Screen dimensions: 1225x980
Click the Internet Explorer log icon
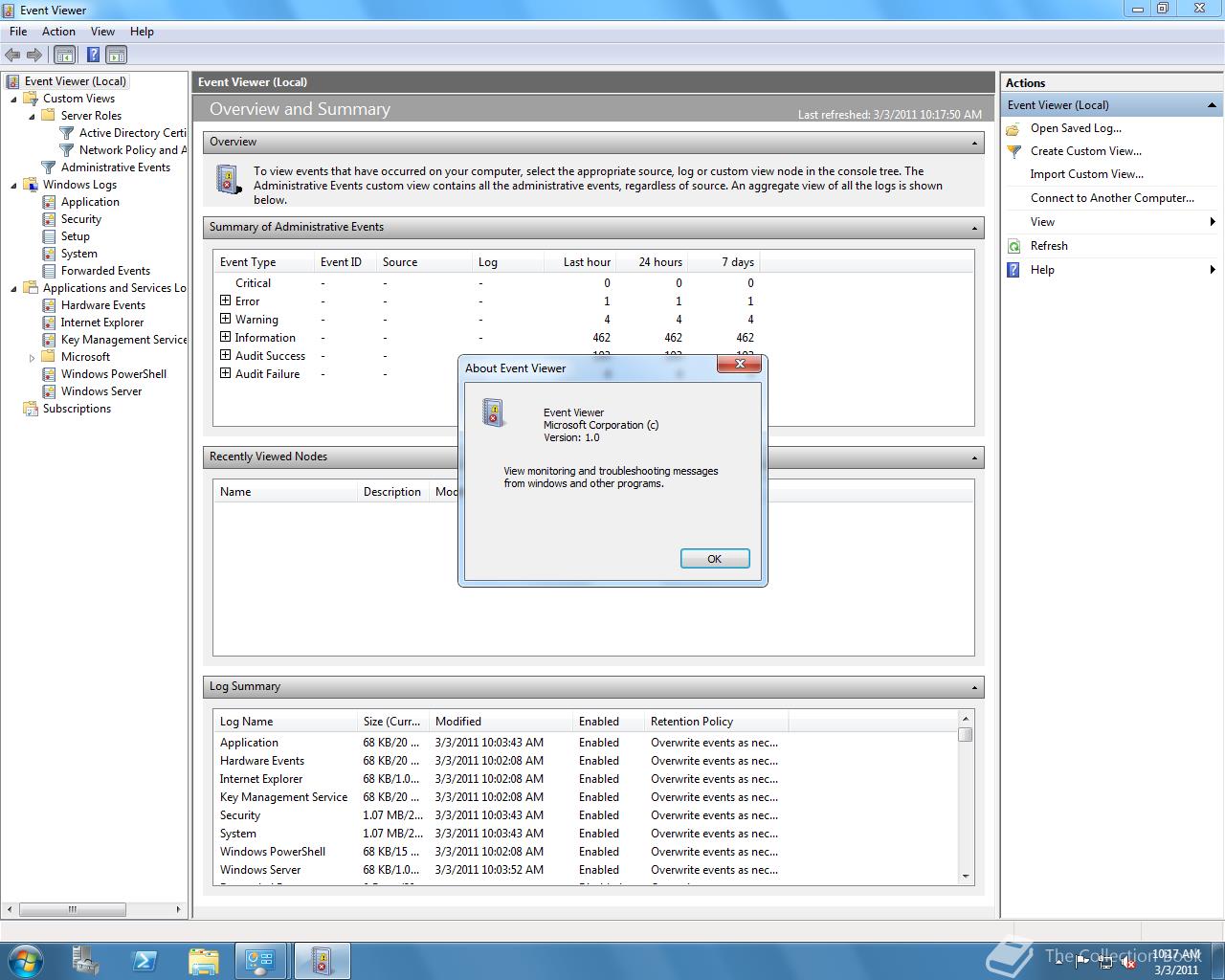(49, 323)
